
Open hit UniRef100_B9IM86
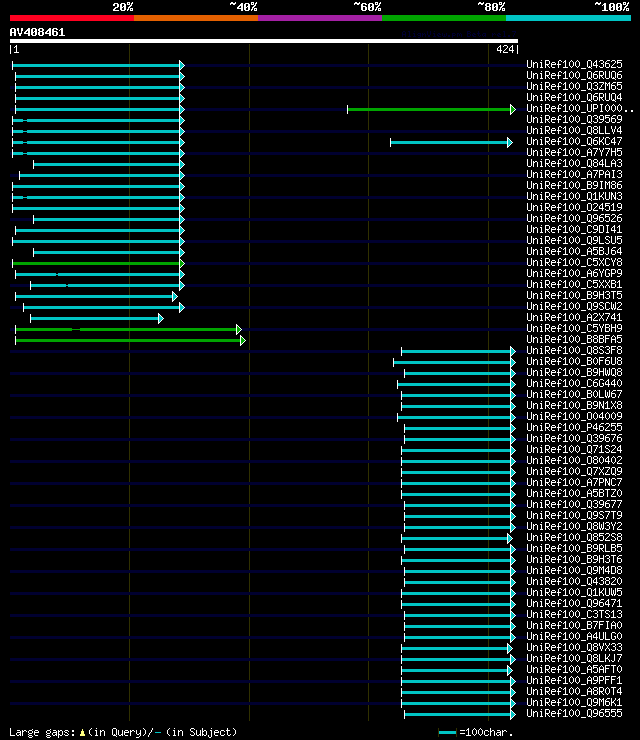(574, 185)
